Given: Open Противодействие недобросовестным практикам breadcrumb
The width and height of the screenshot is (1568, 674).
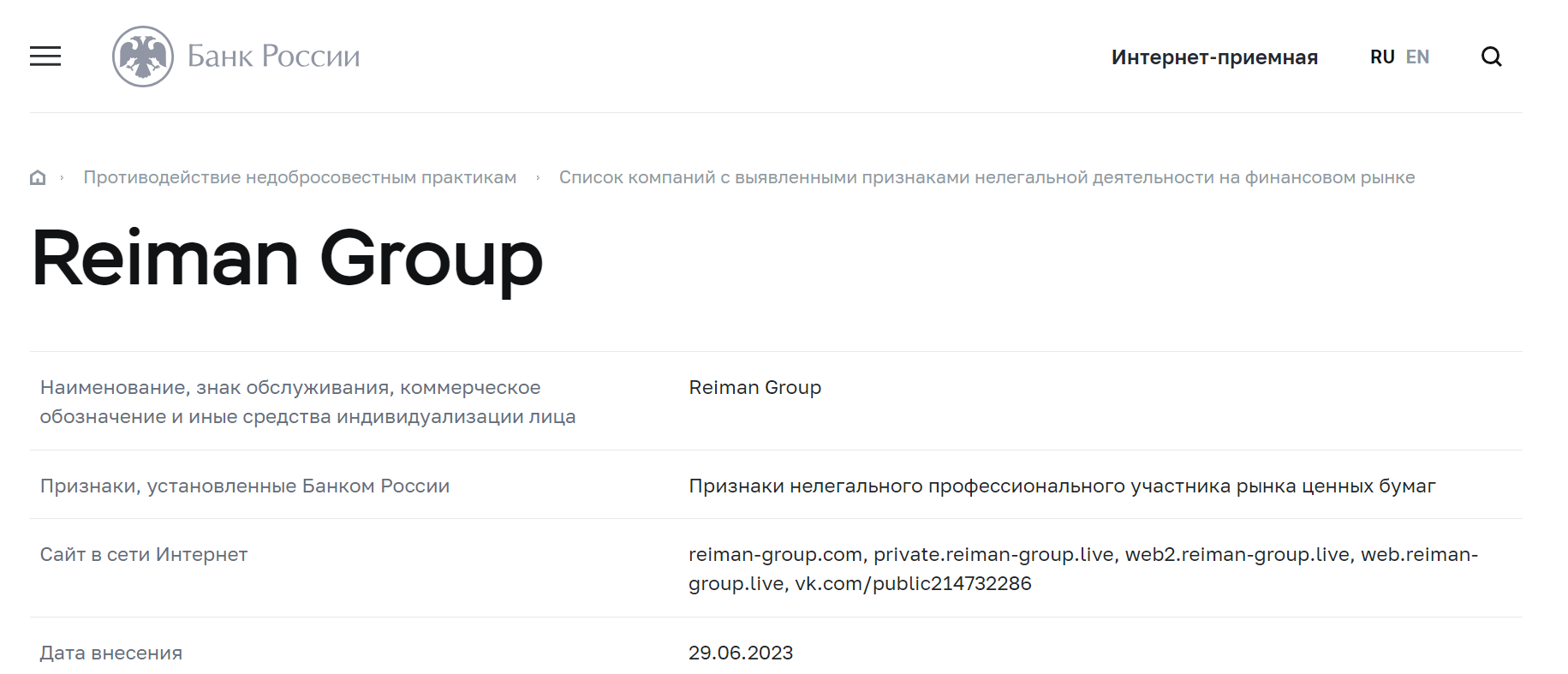Looking at the screenshot, I should click(300, 177).
